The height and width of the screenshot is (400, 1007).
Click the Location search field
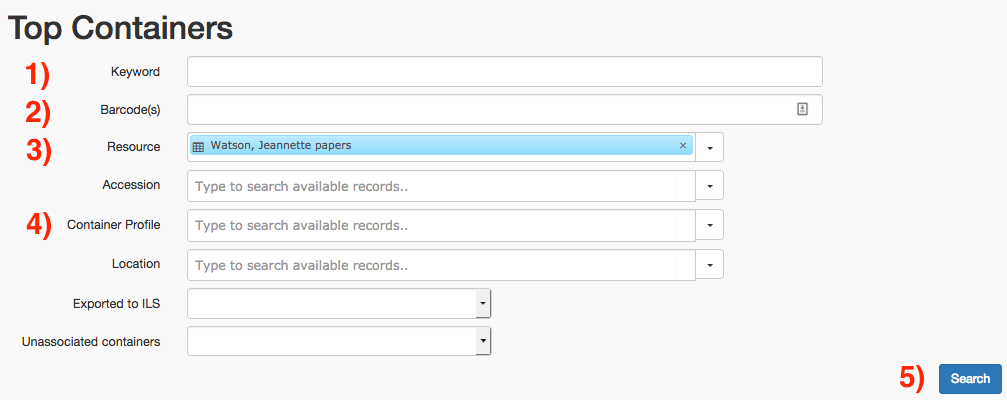coord(441,265)
